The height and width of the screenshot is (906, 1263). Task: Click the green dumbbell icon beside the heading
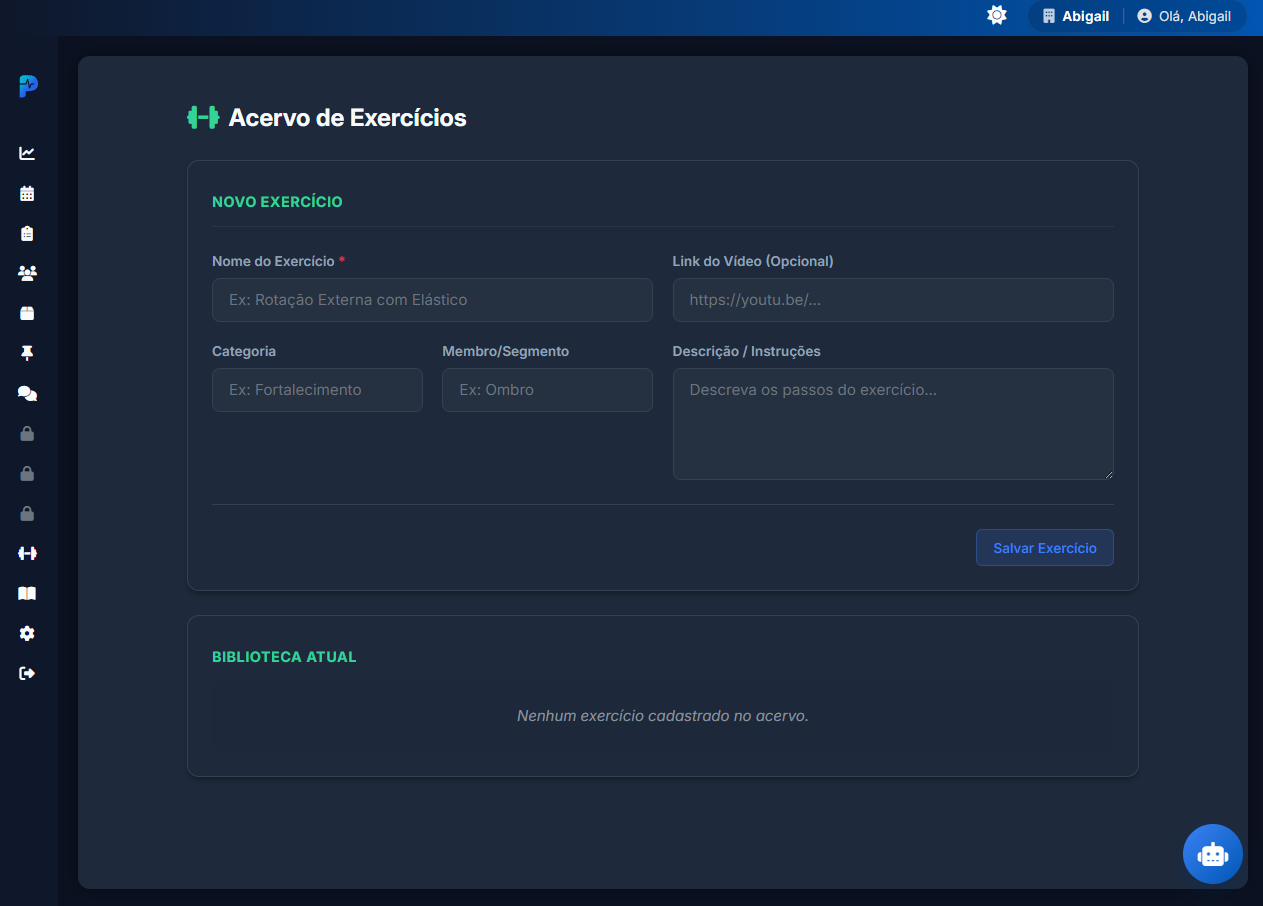coord(203,118)
